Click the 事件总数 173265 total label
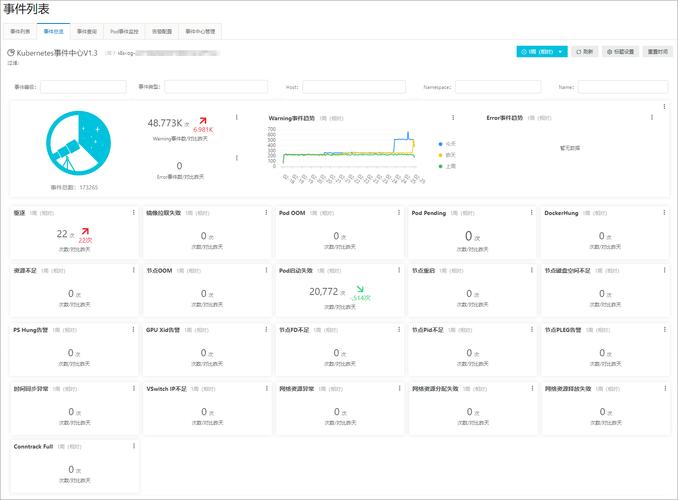 (74, 187)
